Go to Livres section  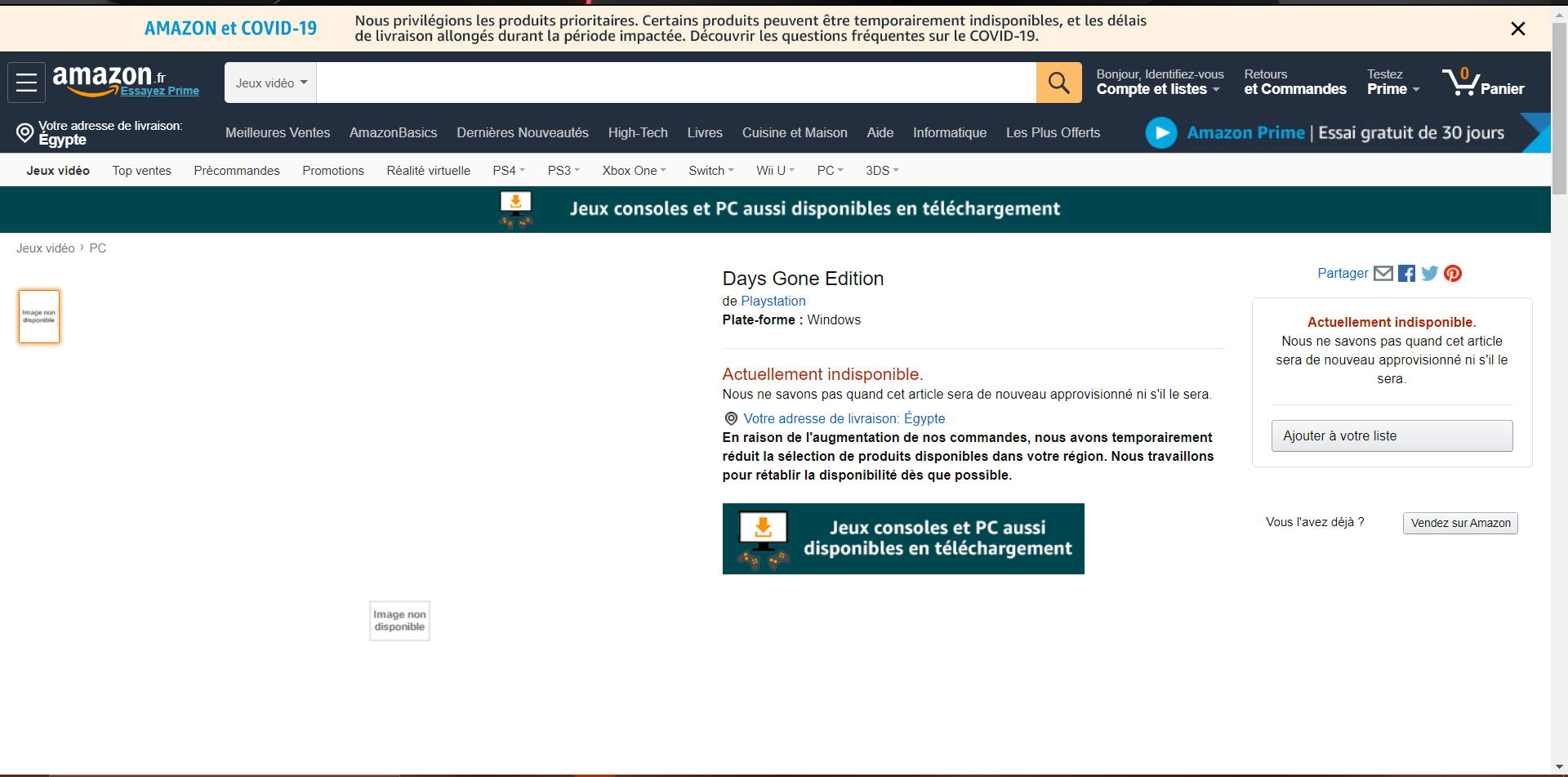click(705, 132)
